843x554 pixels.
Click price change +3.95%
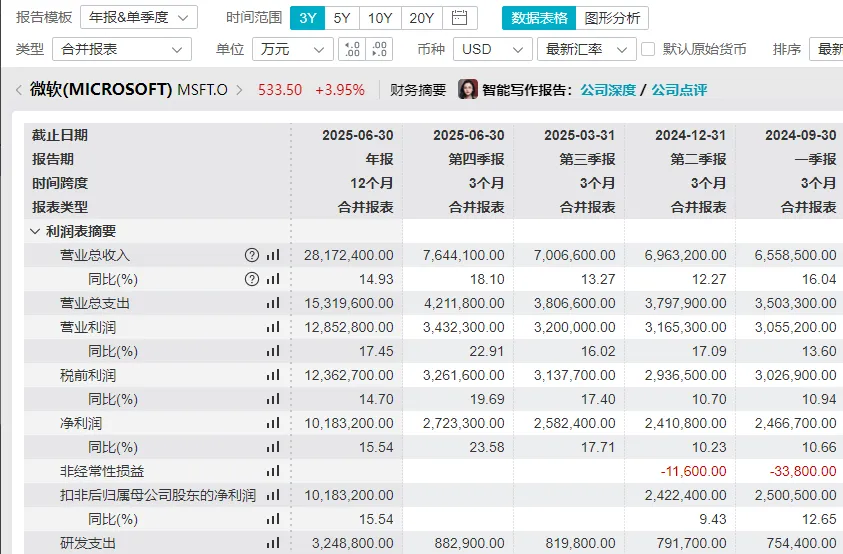340,90
